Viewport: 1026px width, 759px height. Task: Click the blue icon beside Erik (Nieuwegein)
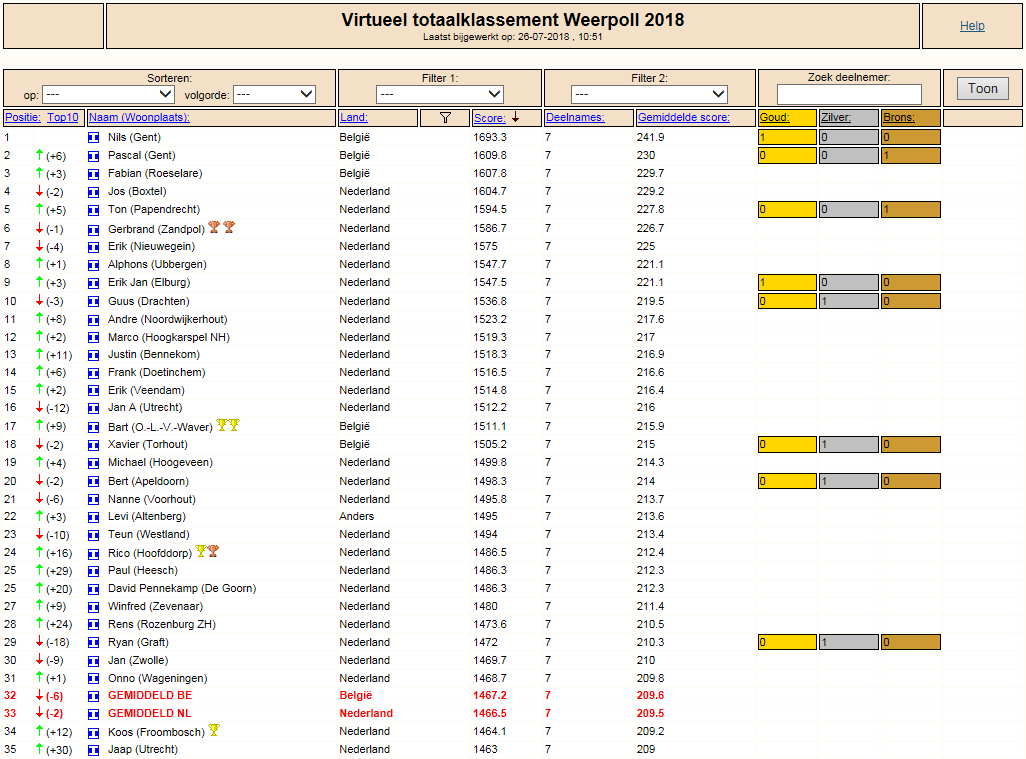coord(94,247)
